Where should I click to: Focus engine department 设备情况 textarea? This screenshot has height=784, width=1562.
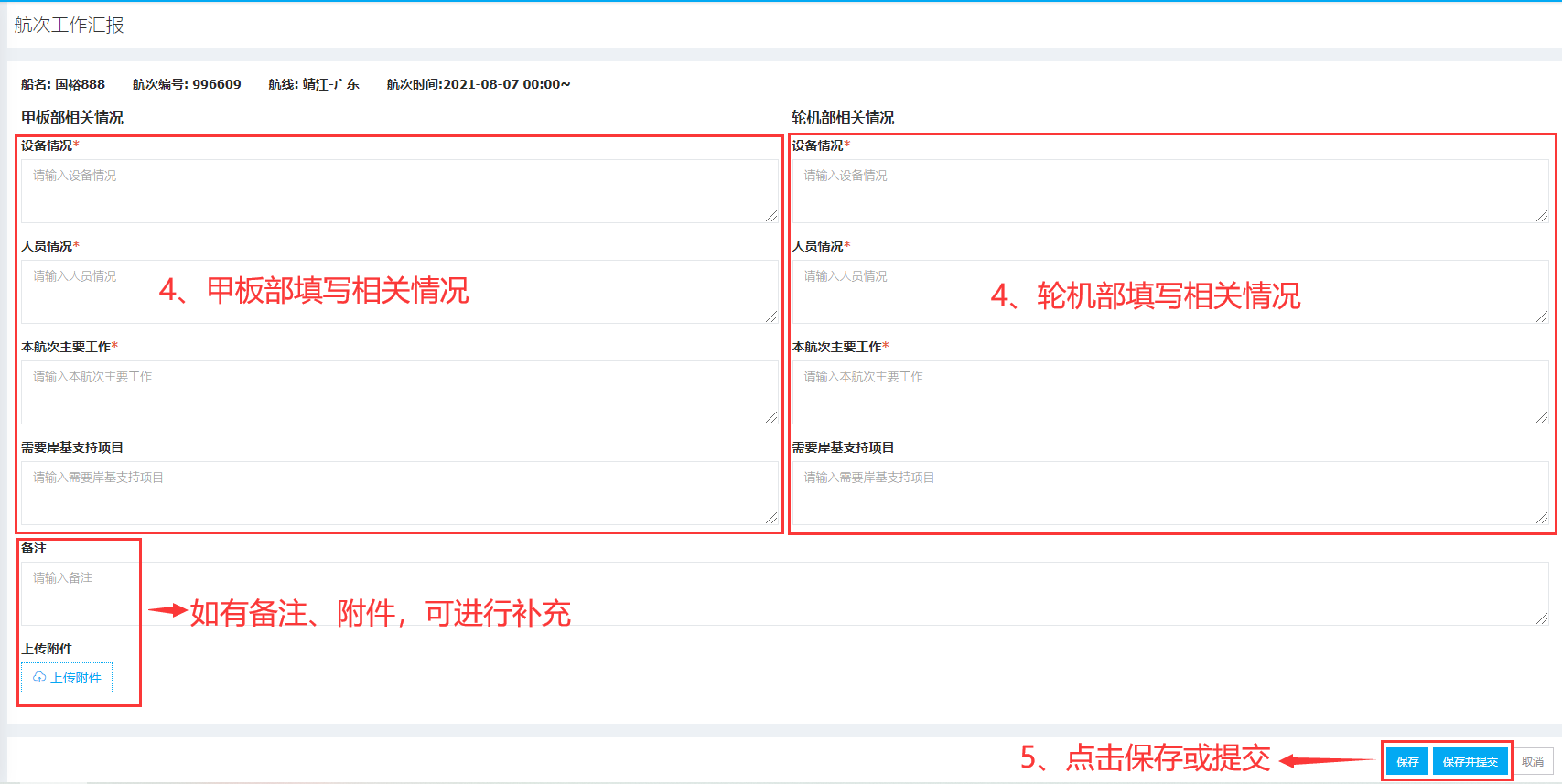pyautogui.click(x=1170, y=191)
